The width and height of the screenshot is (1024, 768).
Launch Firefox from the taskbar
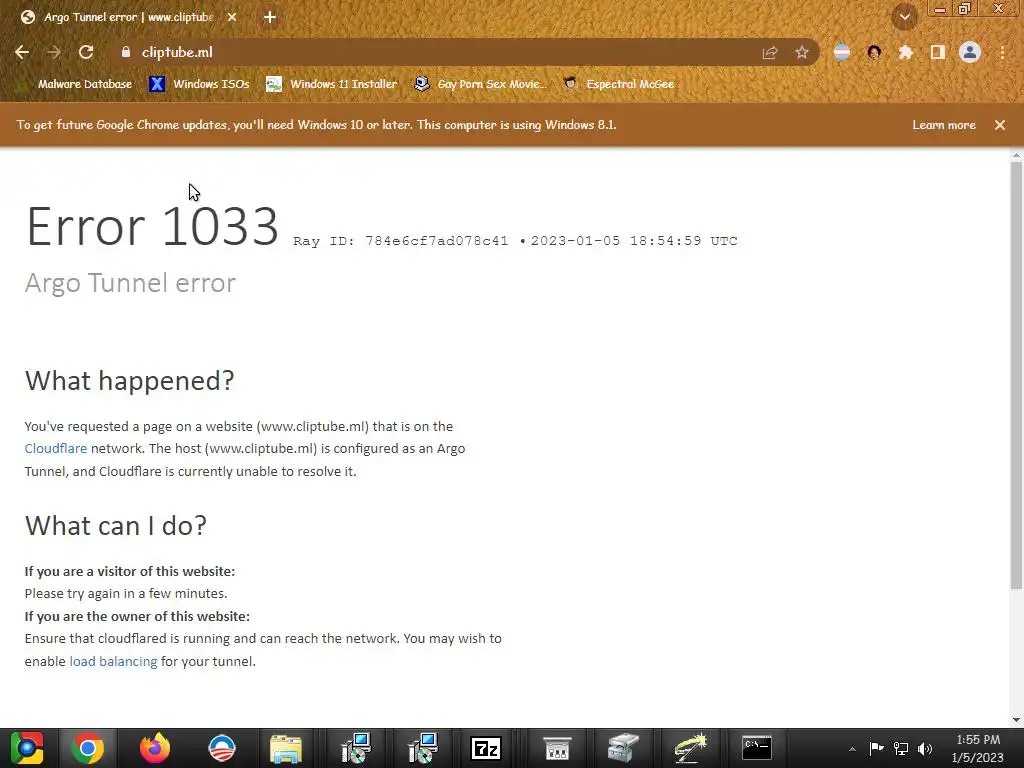click(155, 748)
